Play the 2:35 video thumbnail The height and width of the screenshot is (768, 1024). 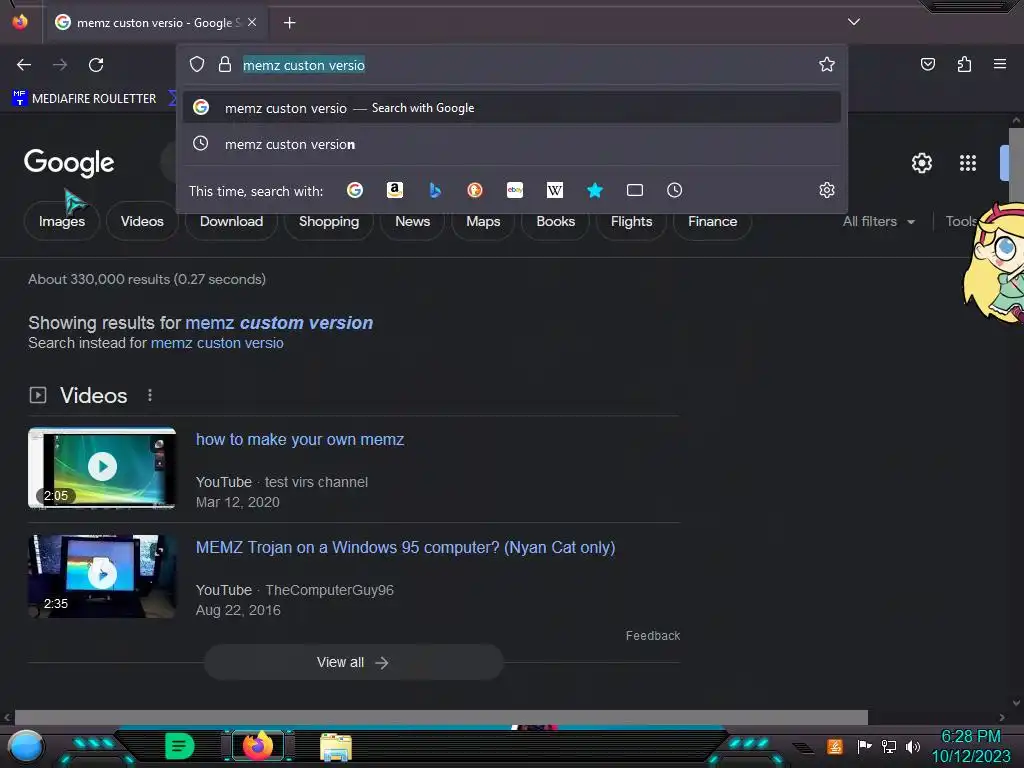(x=102, y=576)
